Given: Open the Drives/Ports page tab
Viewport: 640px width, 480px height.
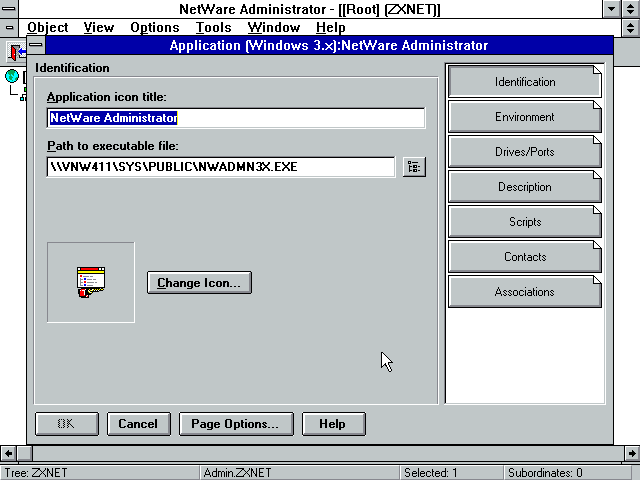Looking at the screenshot, I should pyautogui.click(x=524, y=152).
